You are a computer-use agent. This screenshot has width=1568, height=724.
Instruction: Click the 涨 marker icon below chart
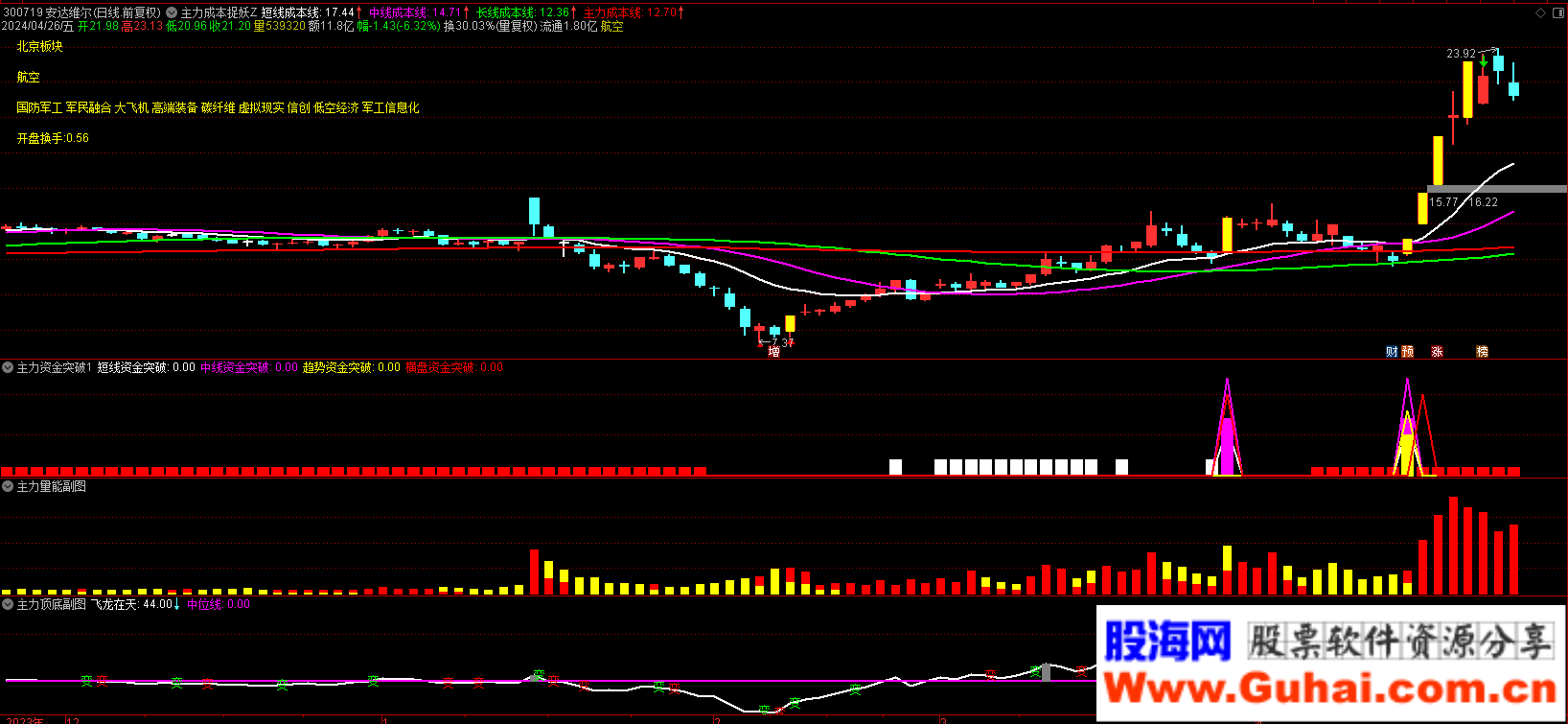coord(1437,352)
